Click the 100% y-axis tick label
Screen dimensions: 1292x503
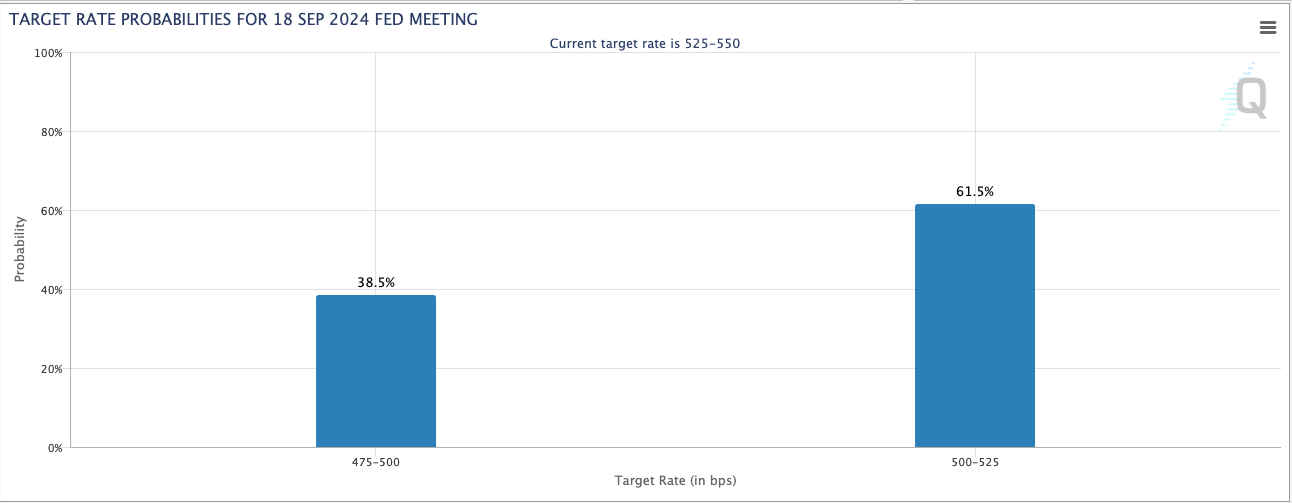coord(48,53)
